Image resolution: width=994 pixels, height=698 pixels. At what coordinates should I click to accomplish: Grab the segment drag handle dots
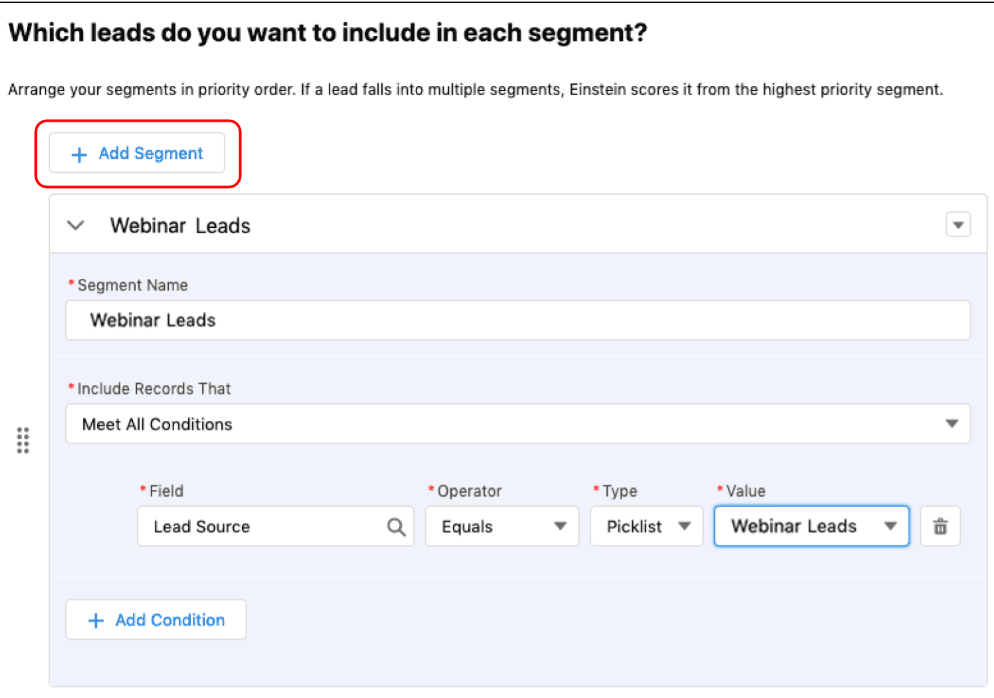(23, 440)
